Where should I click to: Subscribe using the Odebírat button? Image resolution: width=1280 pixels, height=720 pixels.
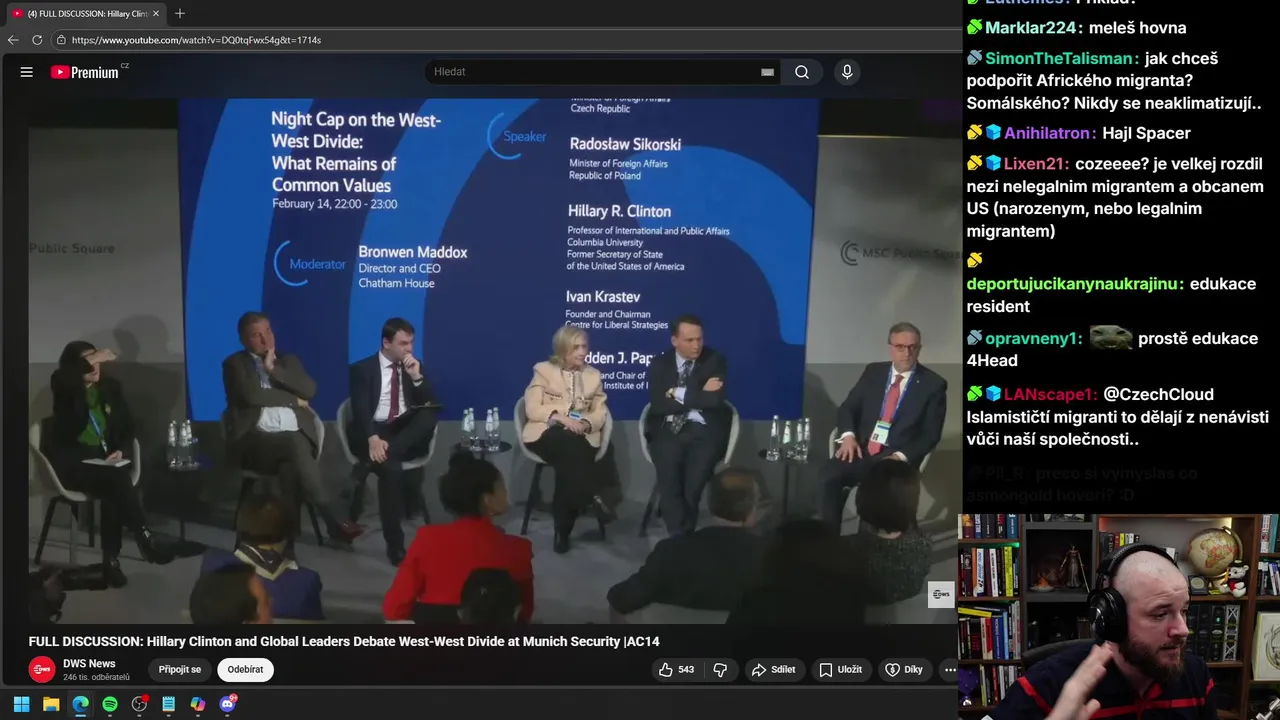click(245, 670)
